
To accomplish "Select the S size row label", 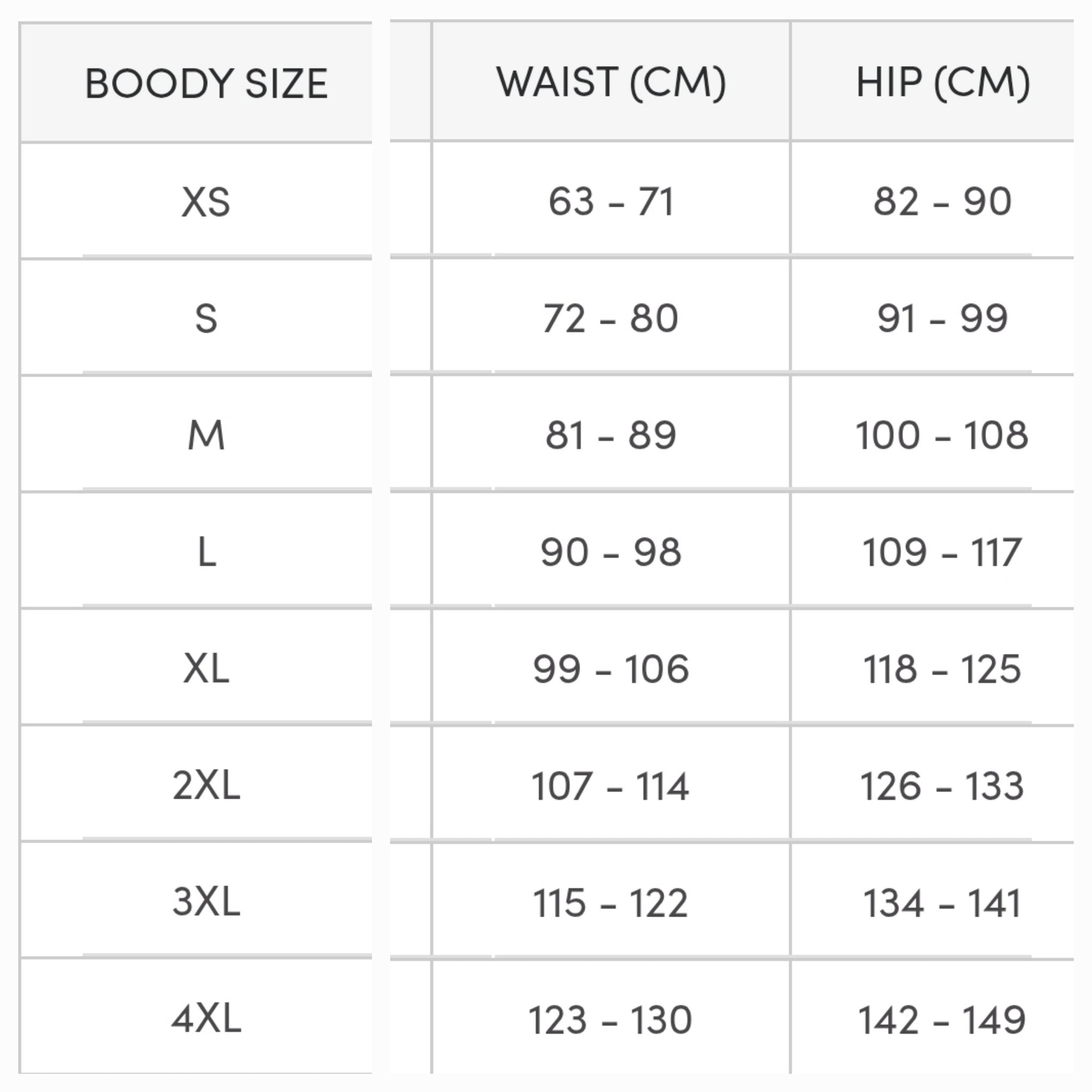I will [206, 318].
